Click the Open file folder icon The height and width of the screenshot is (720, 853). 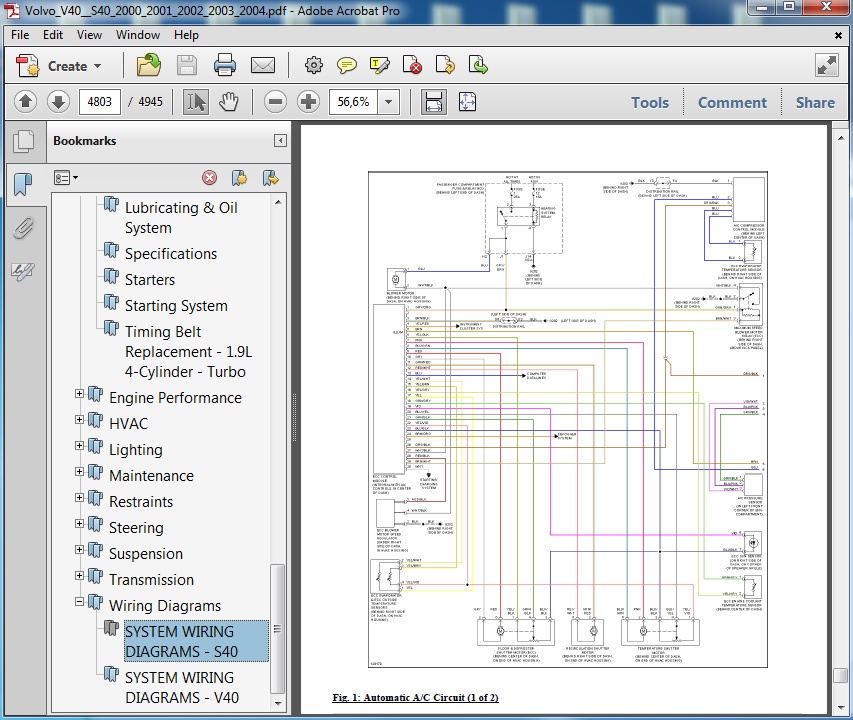tap(149, 66)
